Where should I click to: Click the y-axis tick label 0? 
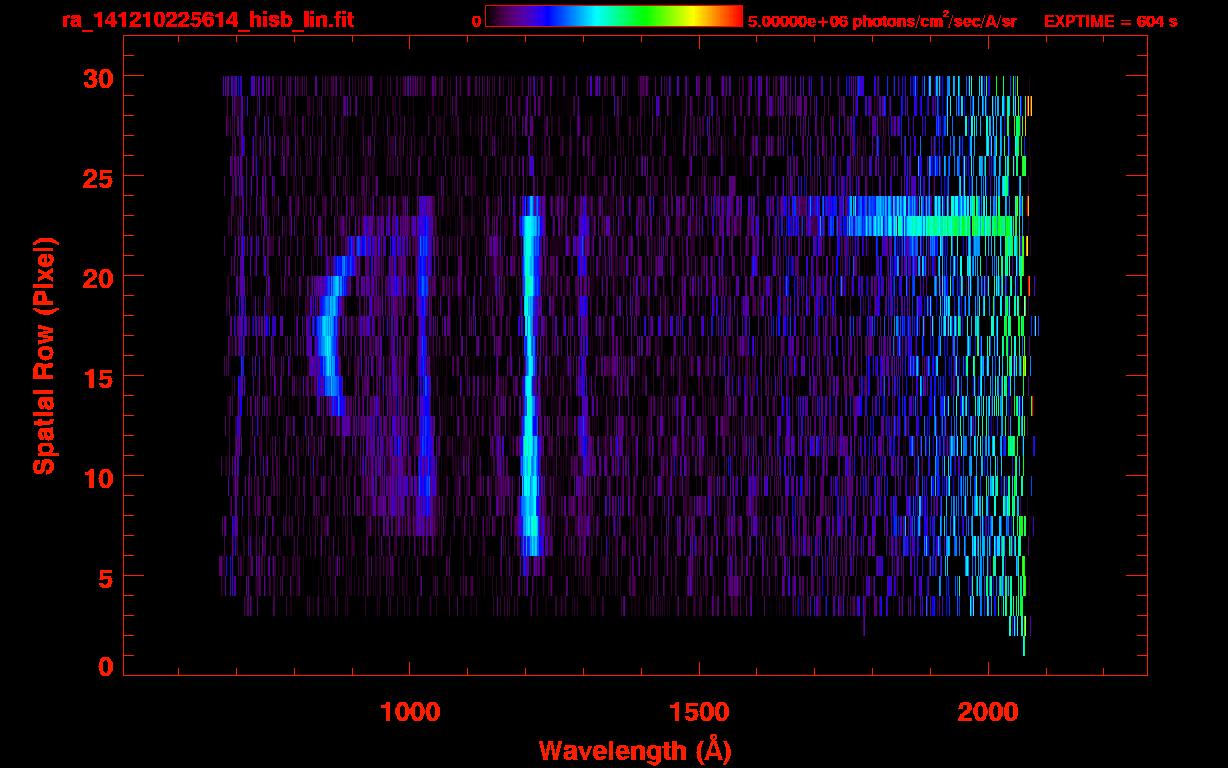[x=104, y=666]
